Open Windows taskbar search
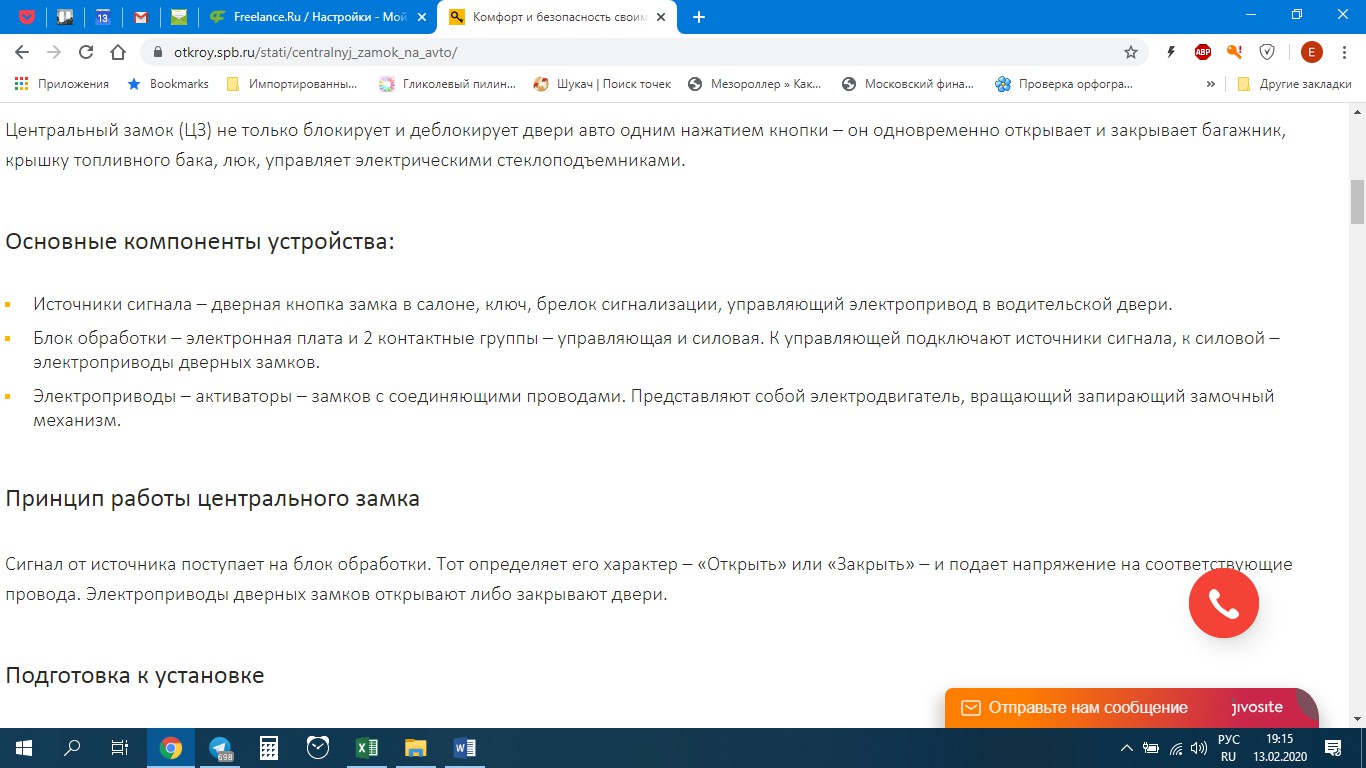Image resolution: width=1366 pixels, height=768 pixels. (x=72, y=748)
